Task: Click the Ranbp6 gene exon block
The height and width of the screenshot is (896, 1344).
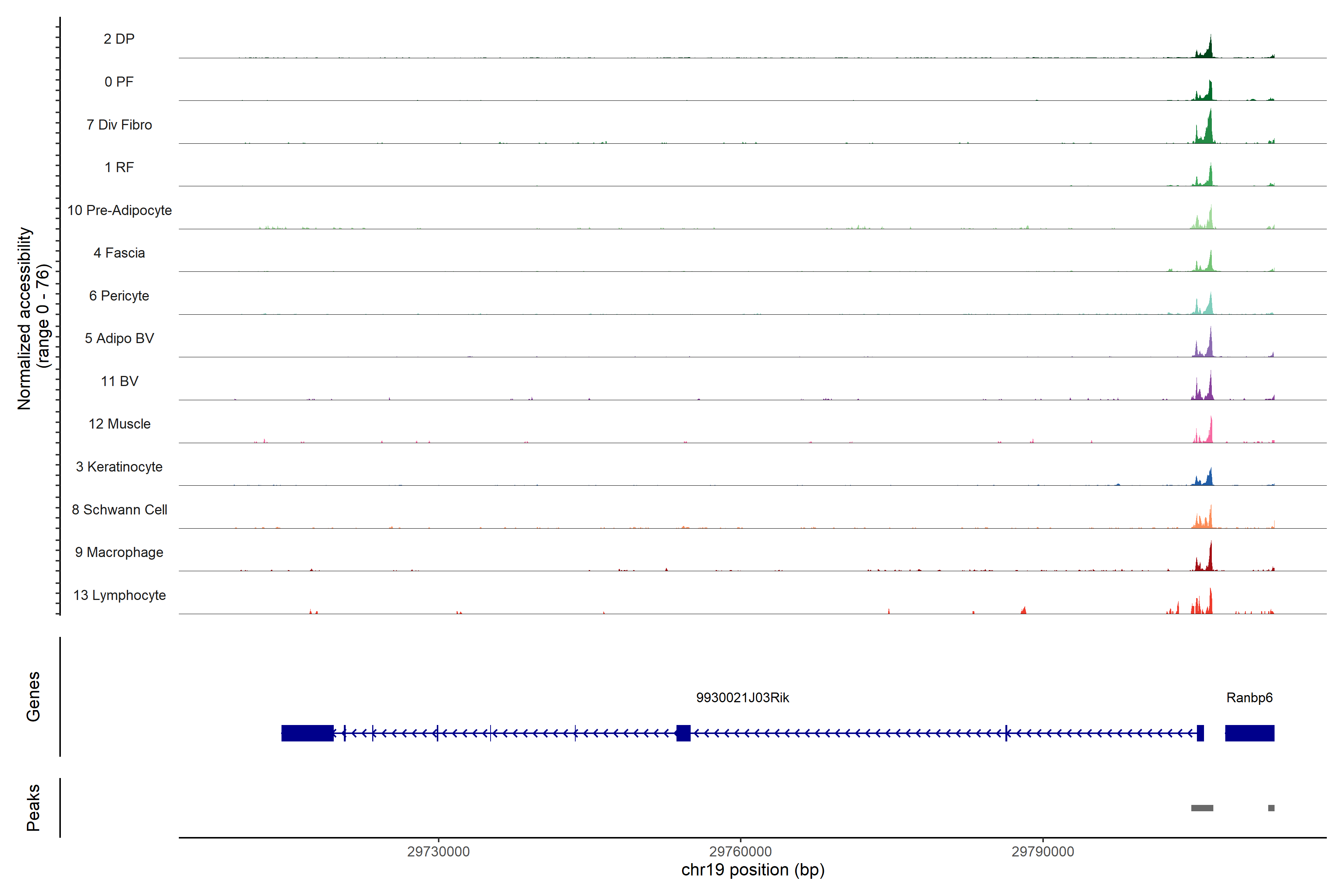Action: tap(1249, 733)
